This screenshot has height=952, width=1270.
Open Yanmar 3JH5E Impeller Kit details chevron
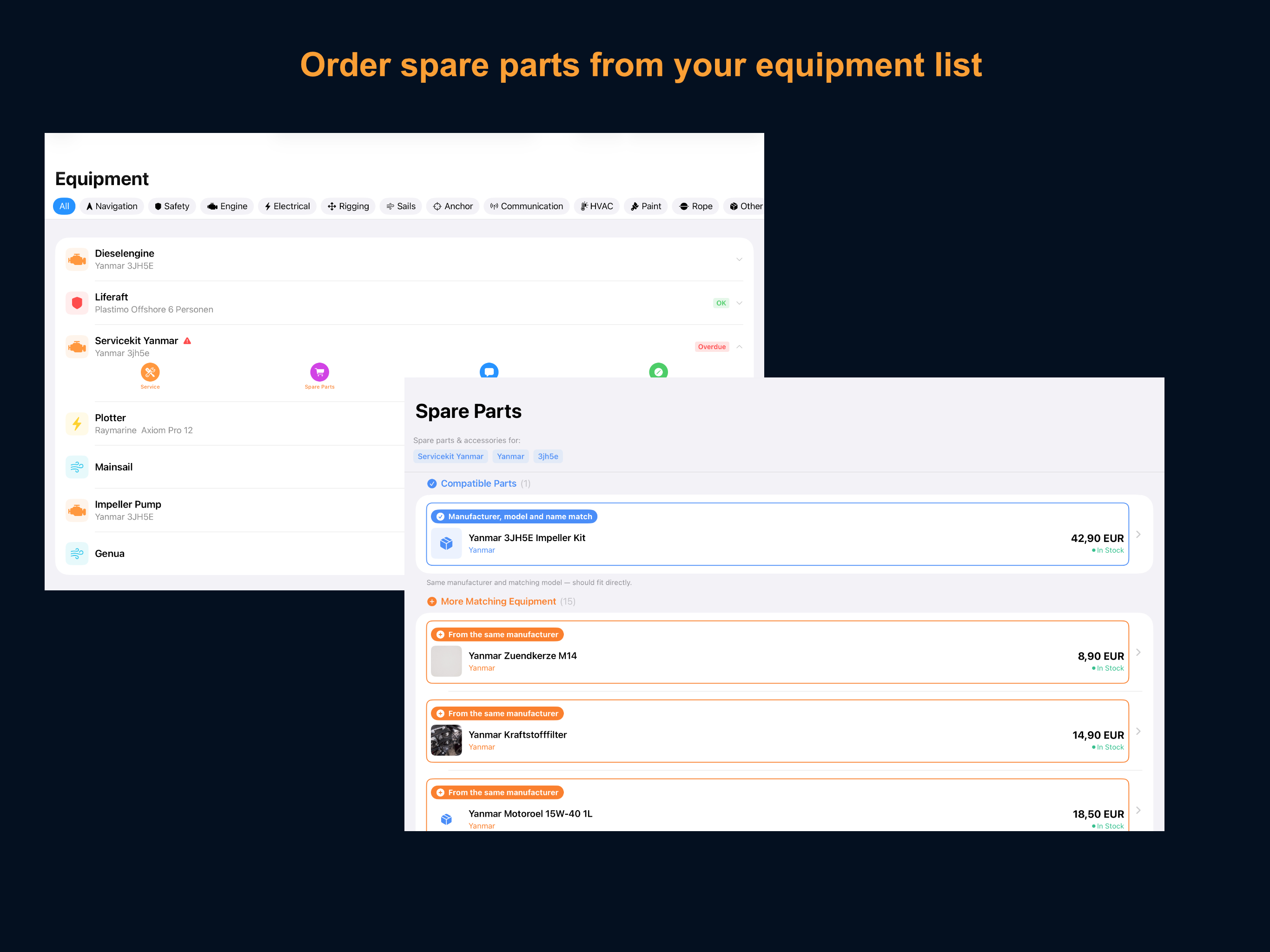pyautogui.click(x=1138, y=535)
